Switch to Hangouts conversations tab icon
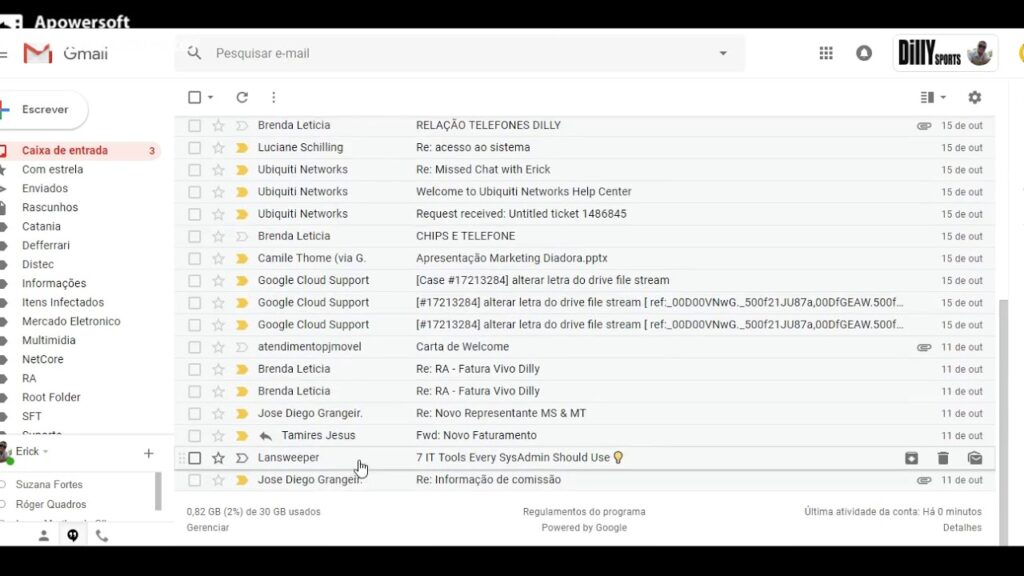The height and width of the screenshot is (576, 1024). 72,536
